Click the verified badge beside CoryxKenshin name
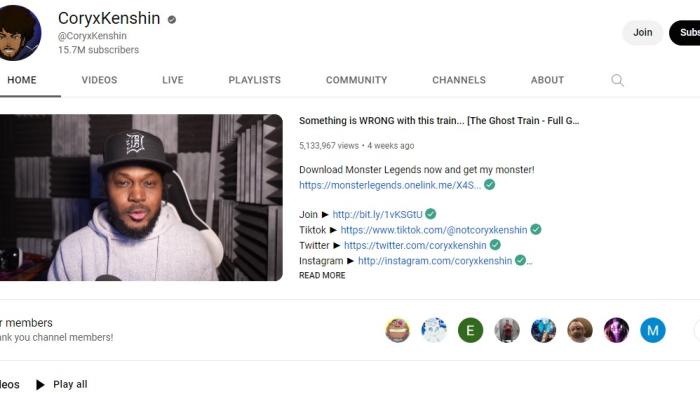 [x=172, y=19]
